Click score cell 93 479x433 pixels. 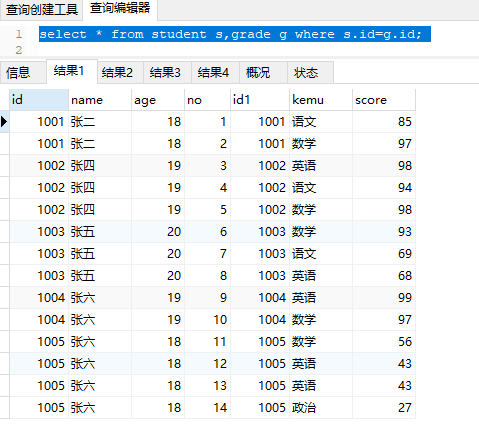(384, 232)
